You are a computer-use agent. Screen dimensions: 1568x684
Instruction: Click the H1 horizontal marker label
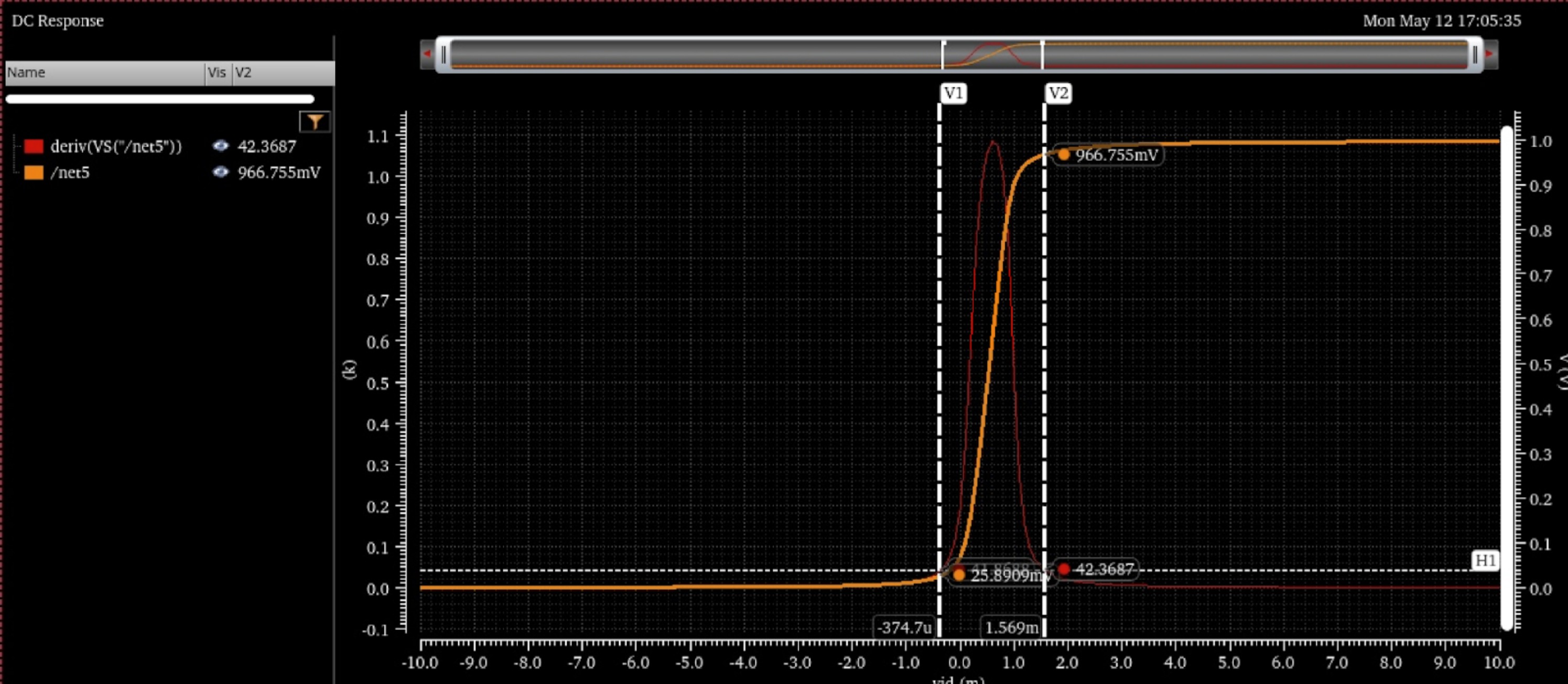click(1485, 560)
